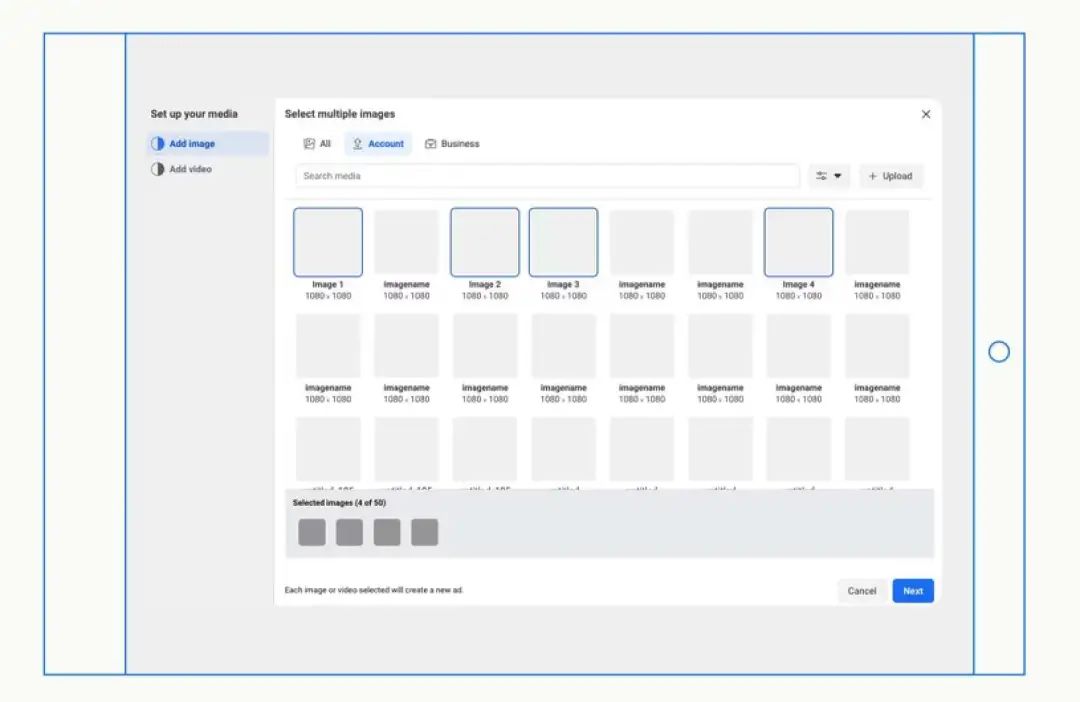Deselect the Image 1 thumbnail
The image size is (1080, 702).
pyautogui.click(x=328, y=242)
